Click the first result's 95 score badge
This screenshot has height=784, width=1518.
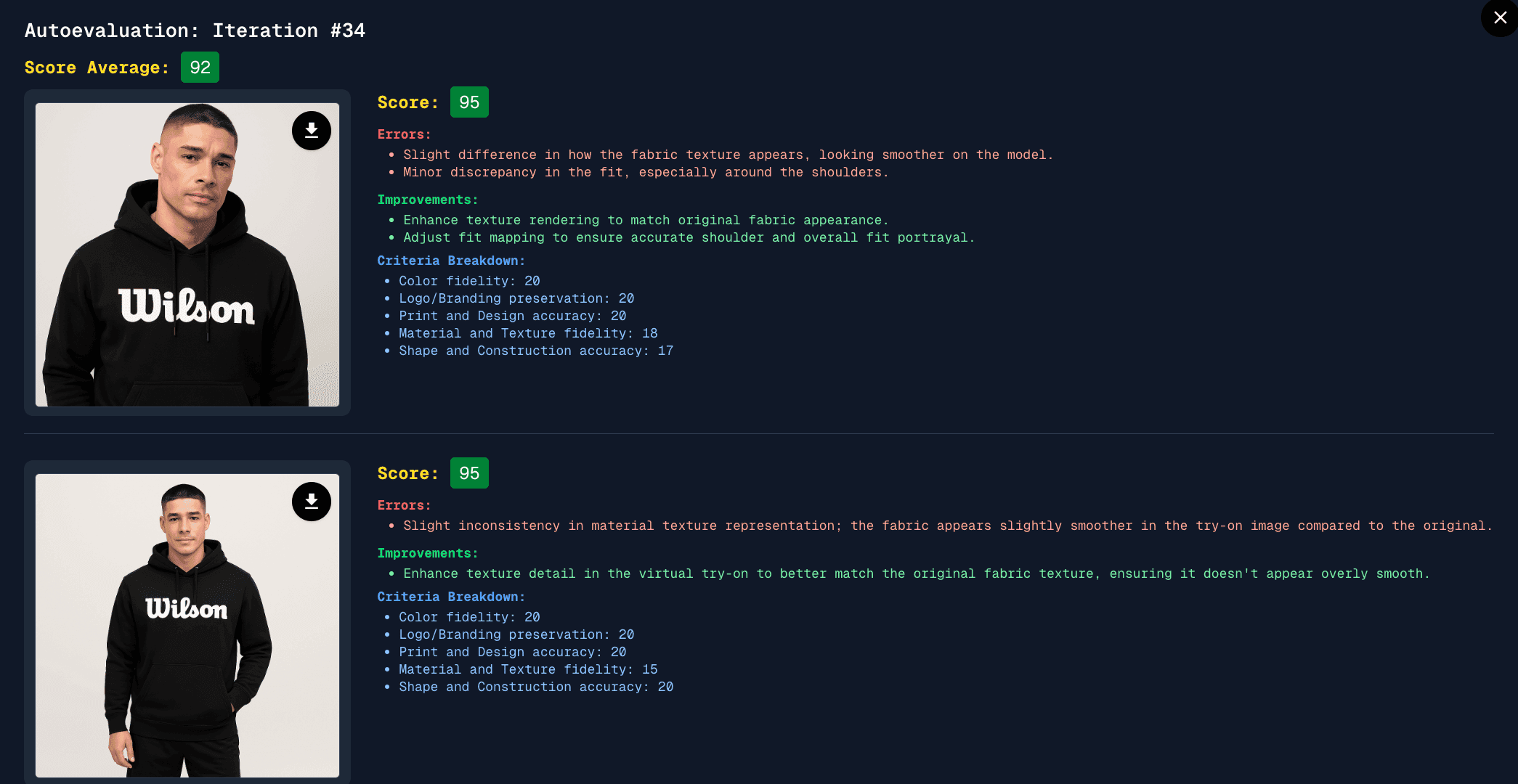click(x=469, y=102)
